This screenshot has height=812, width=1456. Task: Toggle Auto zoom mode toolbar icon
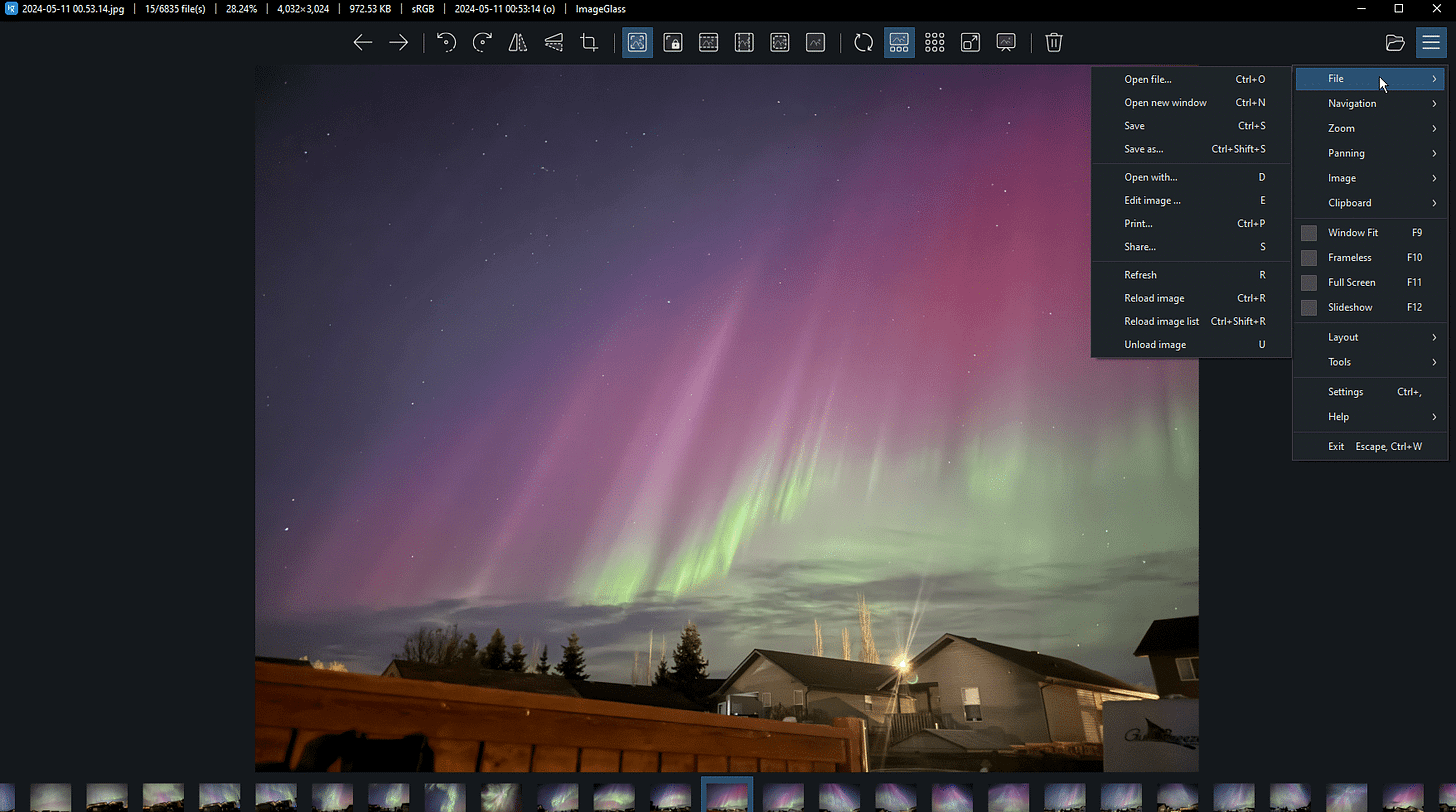(x=638, y=42)
